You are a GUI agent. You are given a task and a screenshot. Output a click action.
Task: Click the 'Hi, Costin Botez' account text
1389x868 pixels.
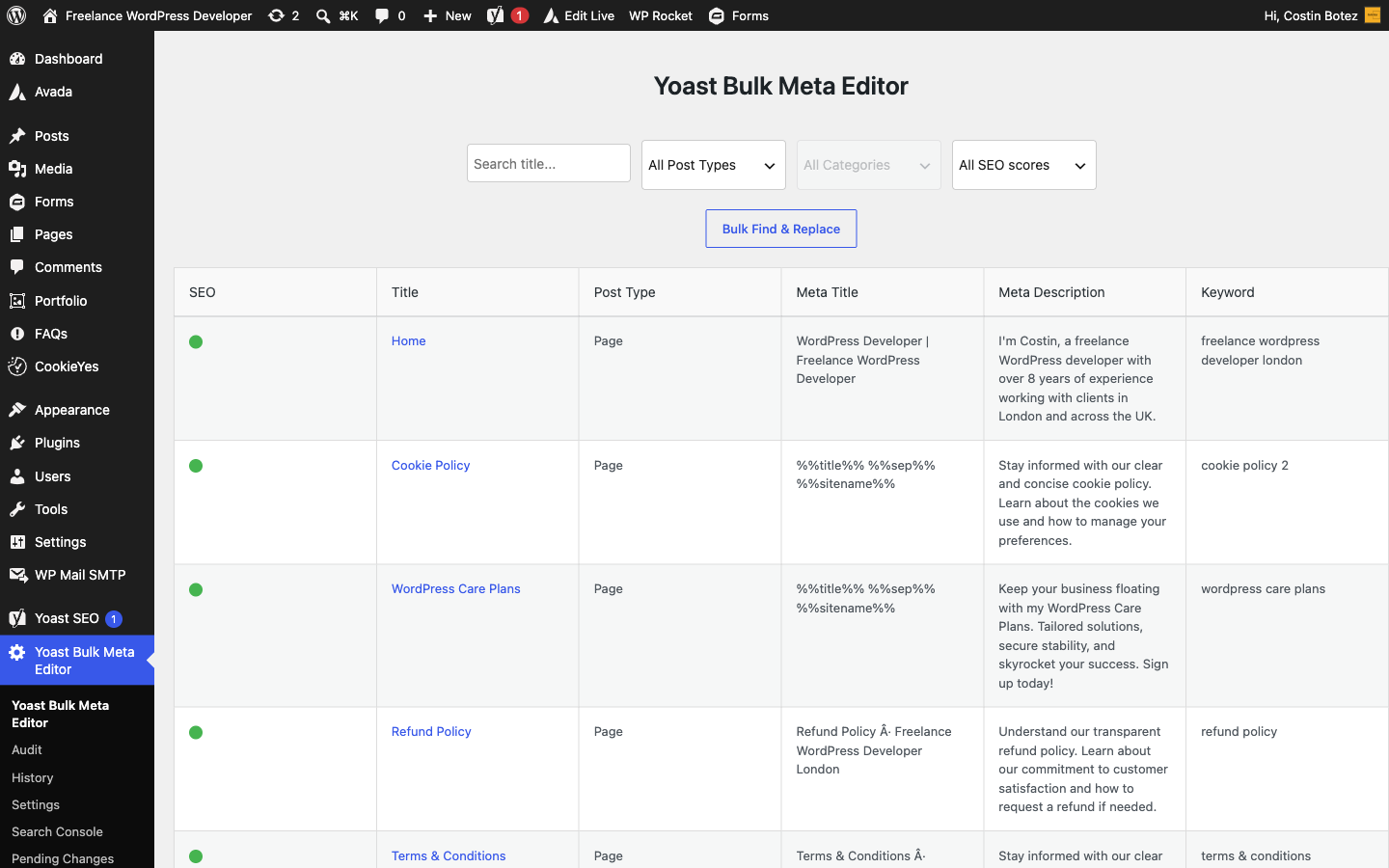pos(1311,15)
